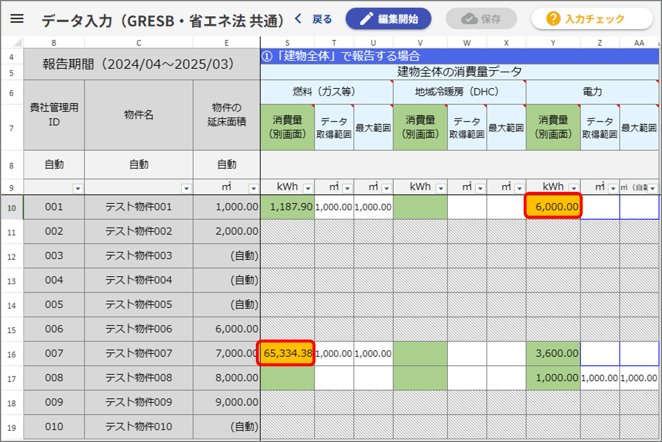662x442 pixels.
Task: Open filter dropdown in column V kWh
Action: [x=441, y=188]
